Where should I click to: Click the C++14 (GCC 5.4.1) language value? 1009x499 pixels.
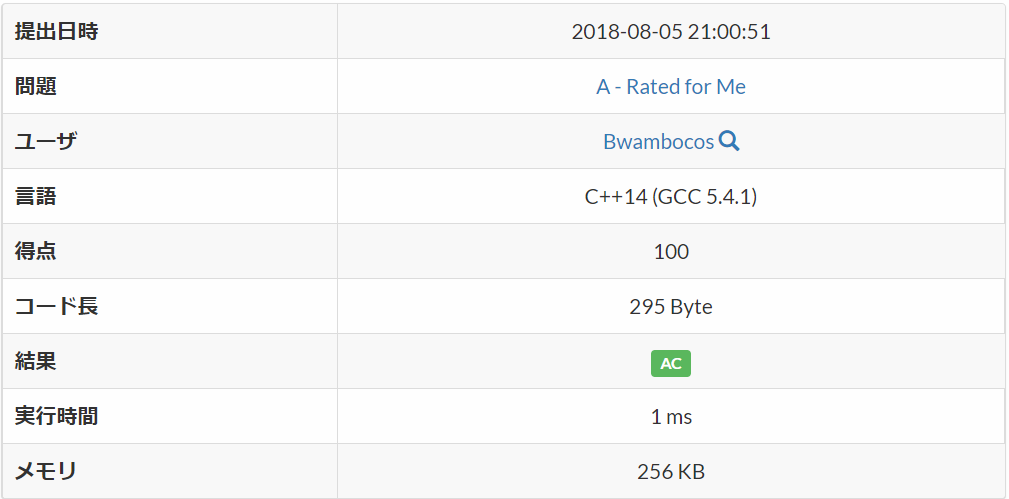671,196
